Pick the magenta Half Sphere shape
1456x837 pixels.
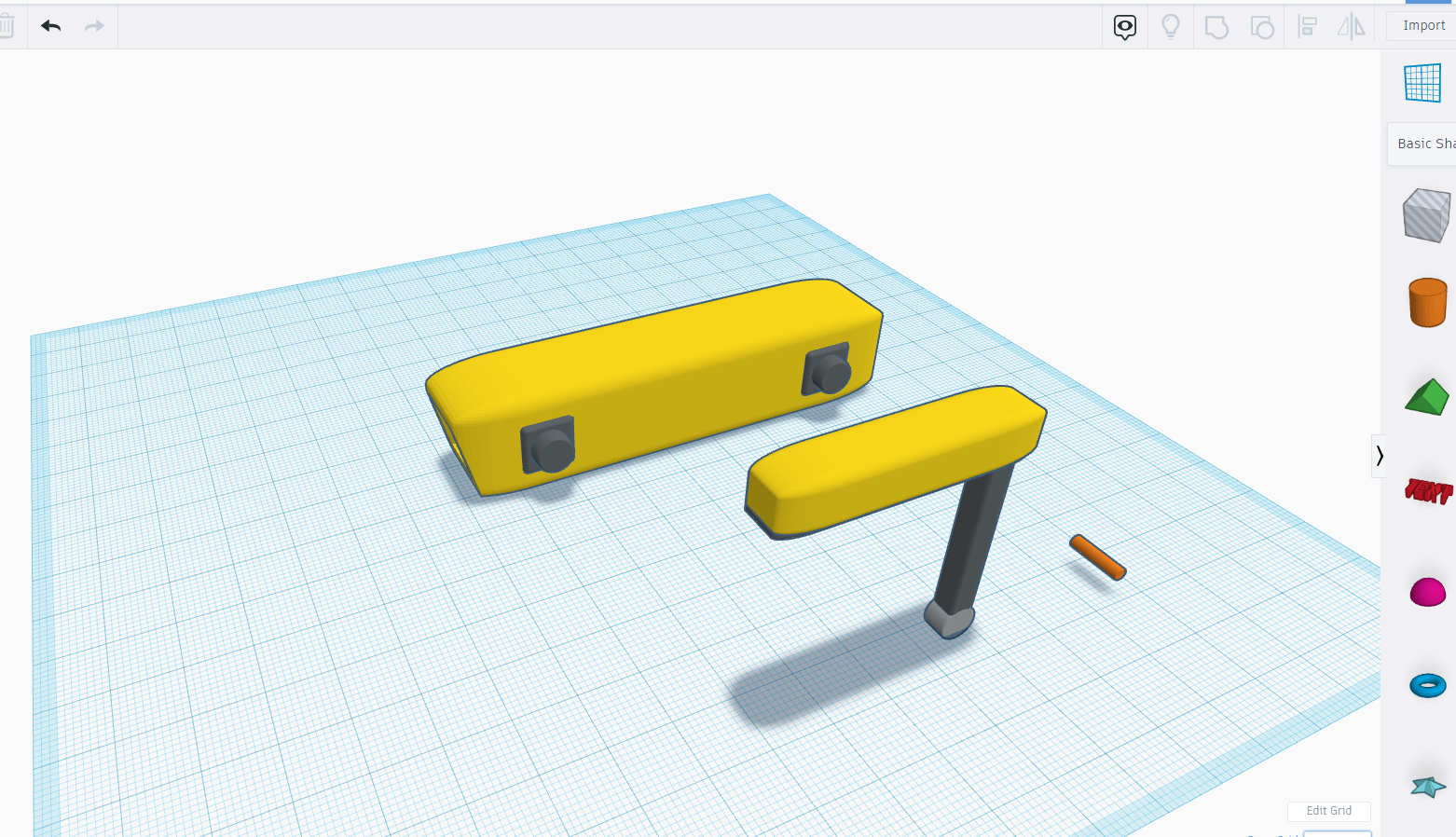coord(1428,592)
